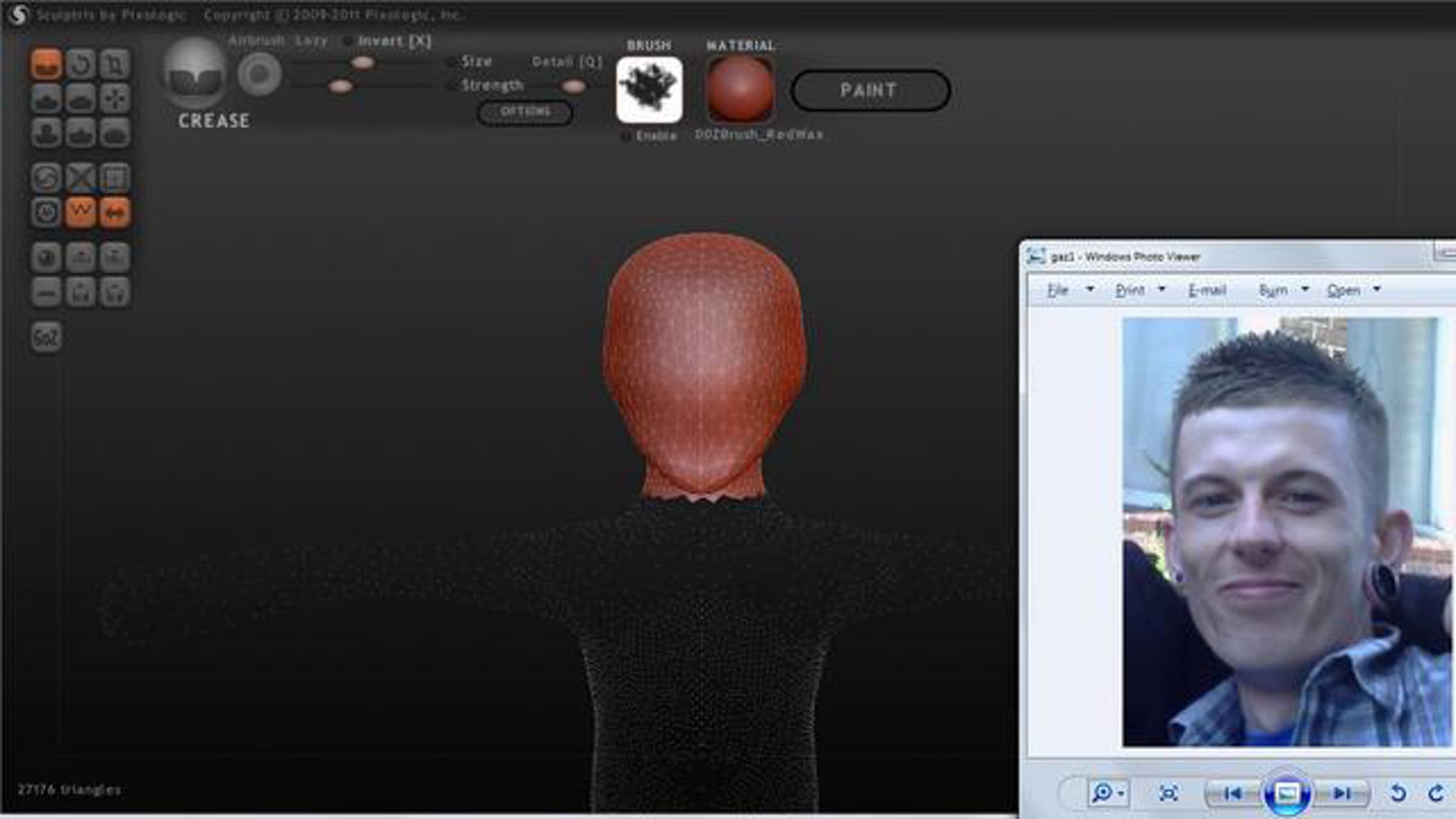Toggle the Symmetry arrows button

tap(115, 212)
